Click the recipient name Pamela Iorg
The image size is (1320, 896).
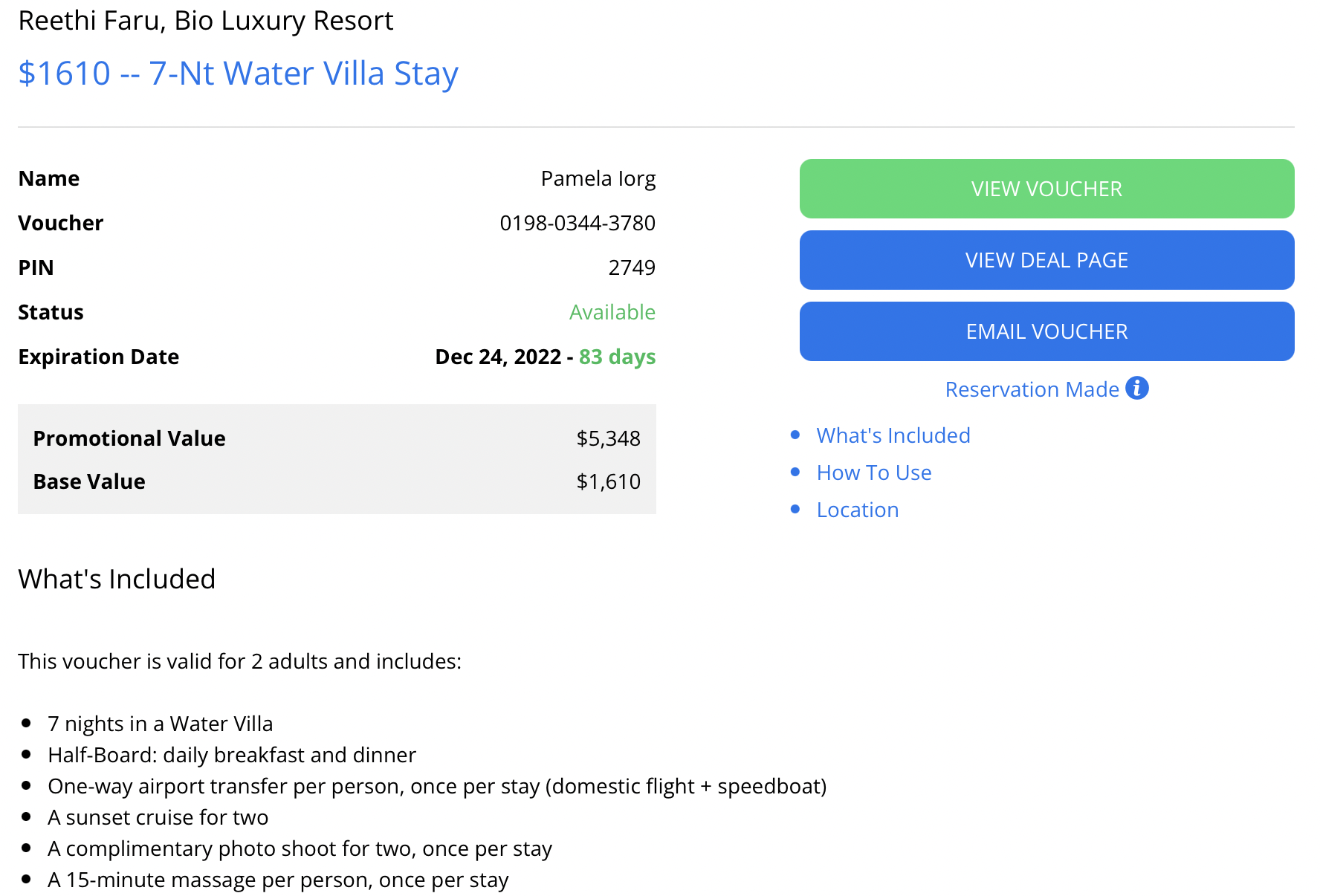click(598, 178)
